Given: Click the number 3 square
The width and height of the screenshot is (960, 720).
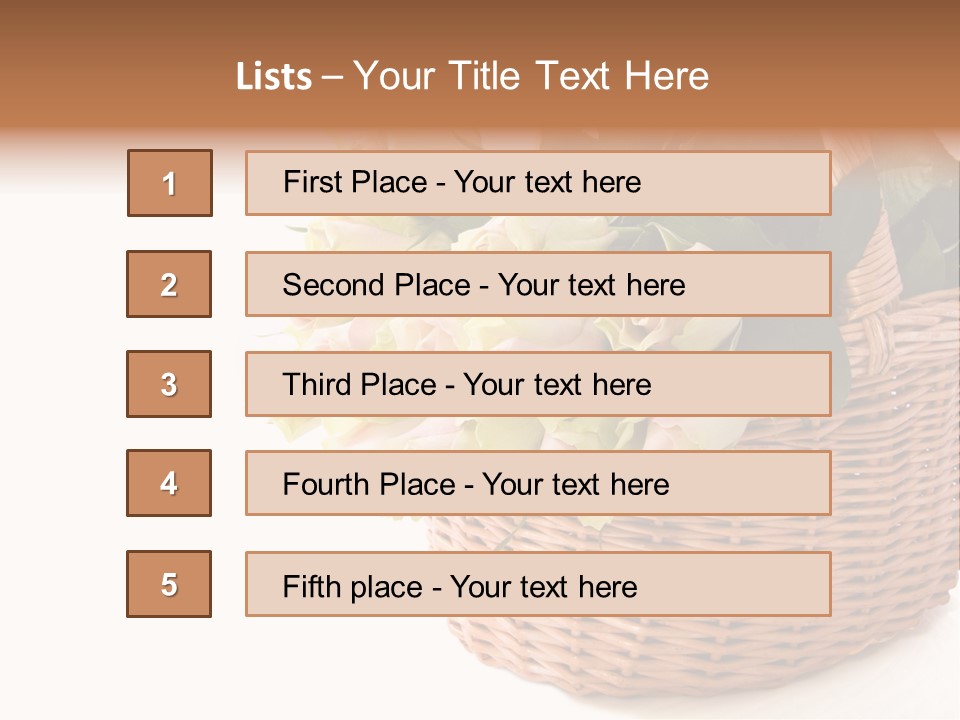Looking at the screenshot, I should 169,384.
